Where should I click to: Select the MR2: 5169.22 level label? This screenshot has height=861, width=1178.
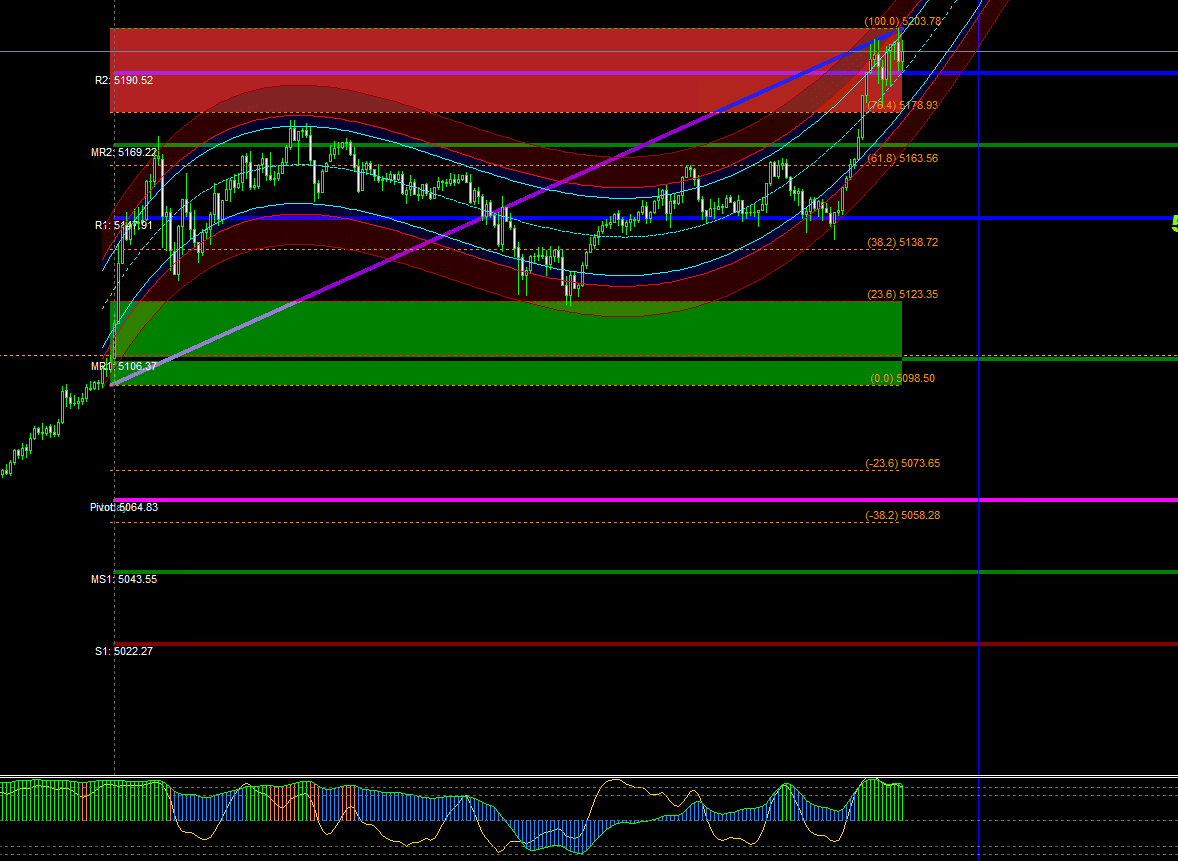(124, 153)
